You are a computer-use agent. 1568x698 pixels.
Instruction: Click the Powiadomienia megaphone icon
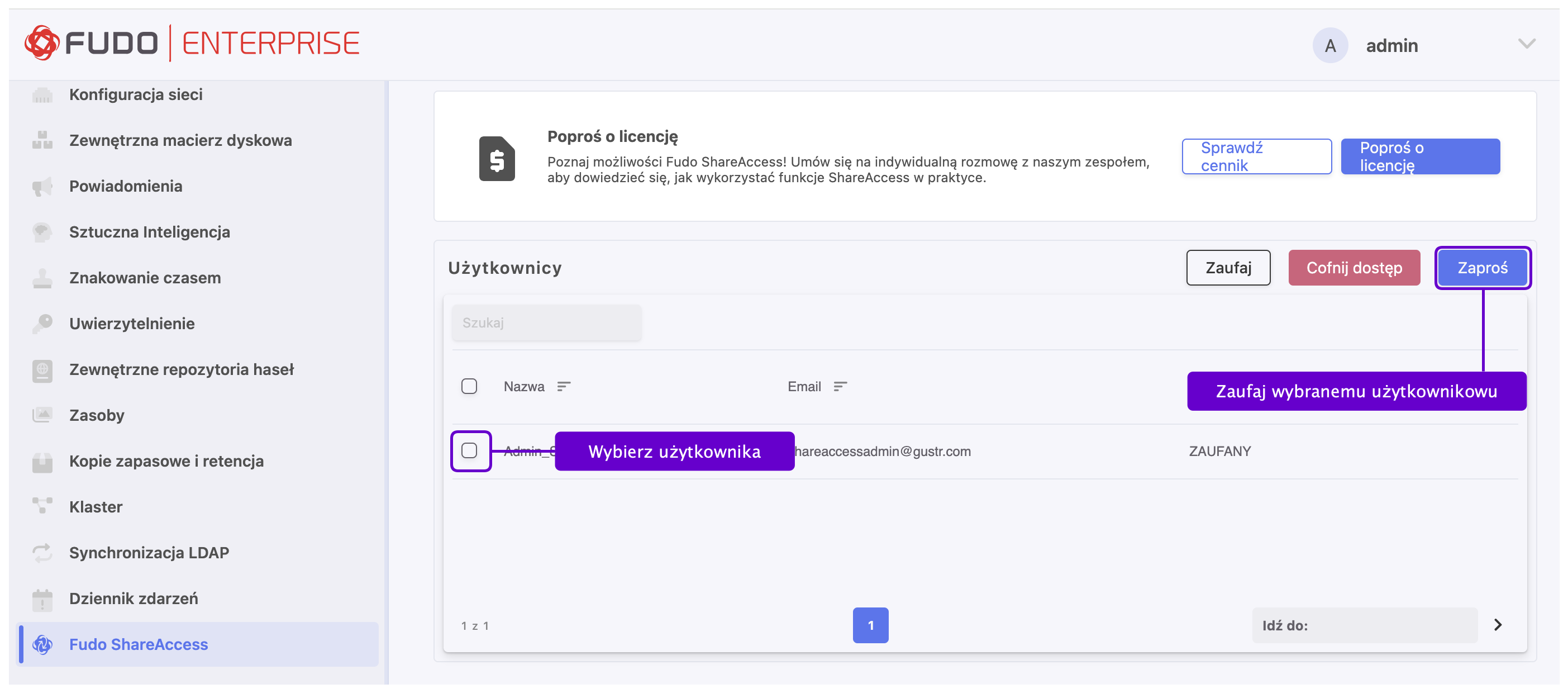click(x=42, y=187)
